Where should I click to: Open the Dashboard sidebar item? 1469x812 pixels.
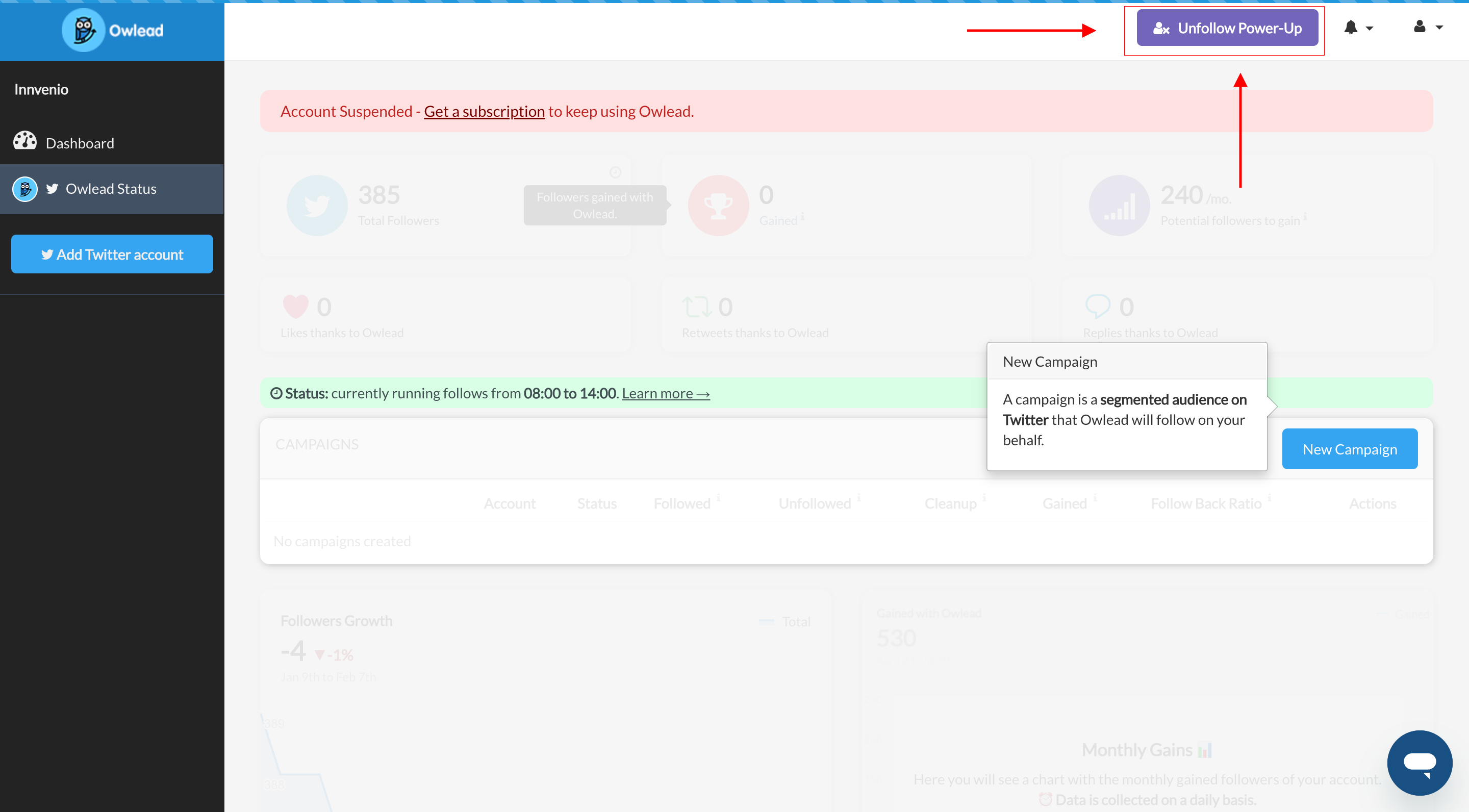coord(112,142)
